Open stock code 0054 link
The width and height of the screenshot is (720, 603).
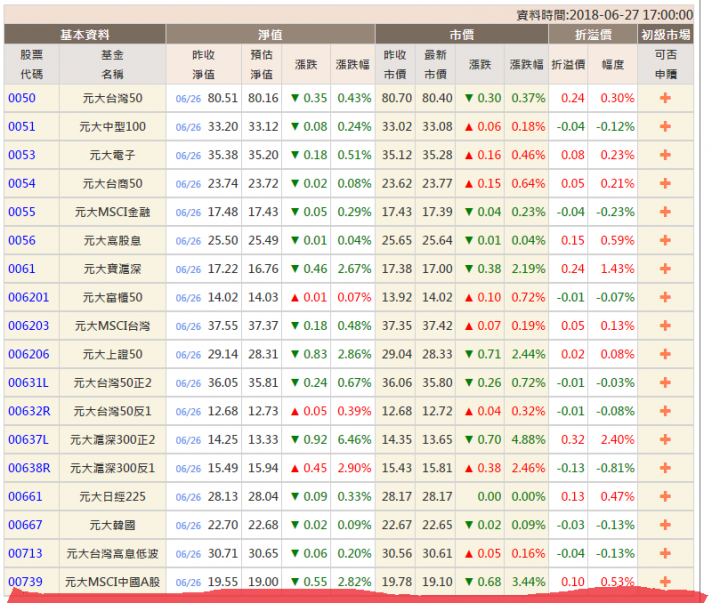pos(22,183)
